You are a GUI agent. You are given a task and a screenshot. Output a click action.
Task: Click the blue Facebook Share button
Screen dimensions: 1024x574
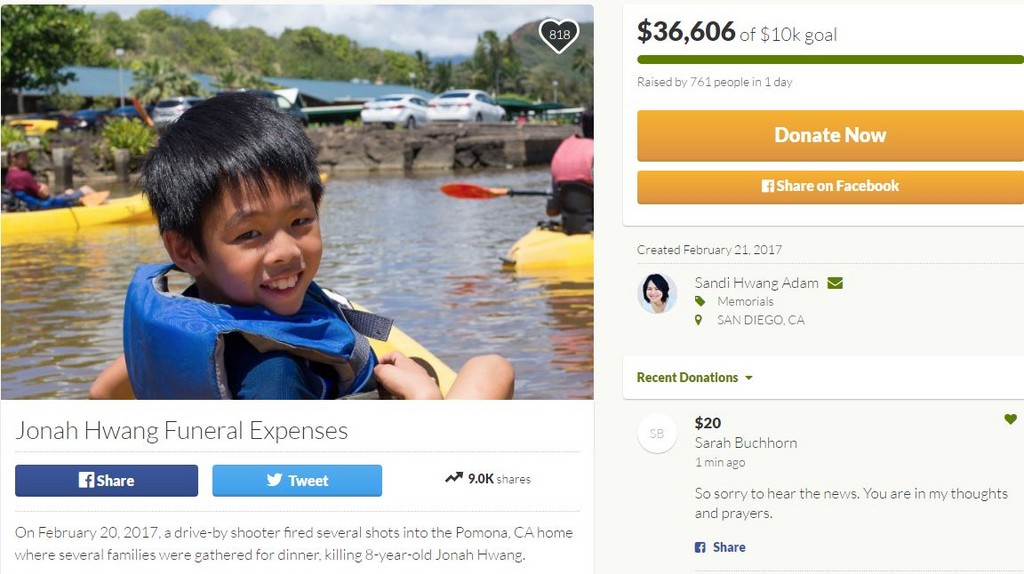(106, 481)
